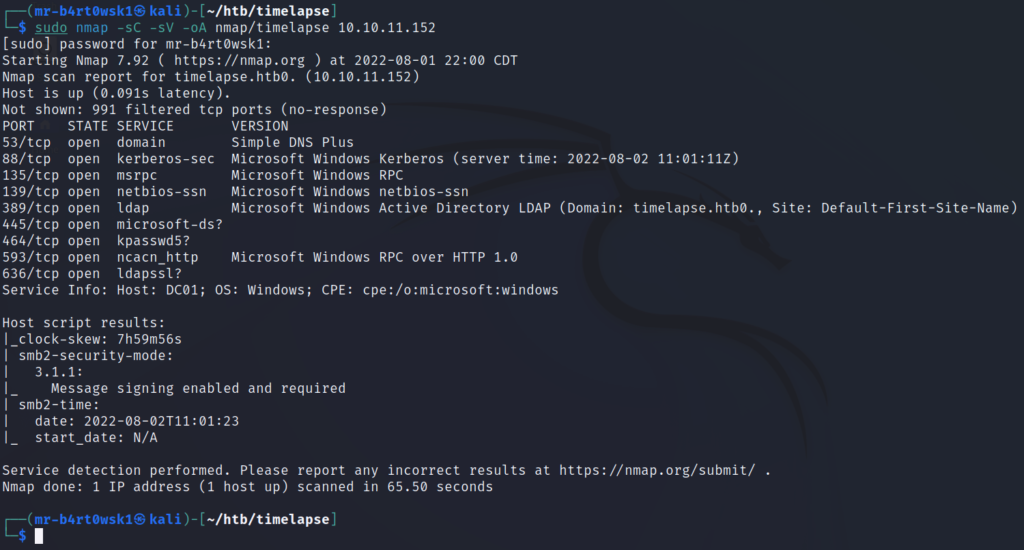
Task: Select the 636/tcp ldapssl? row
Action: (x=92, y=274)
